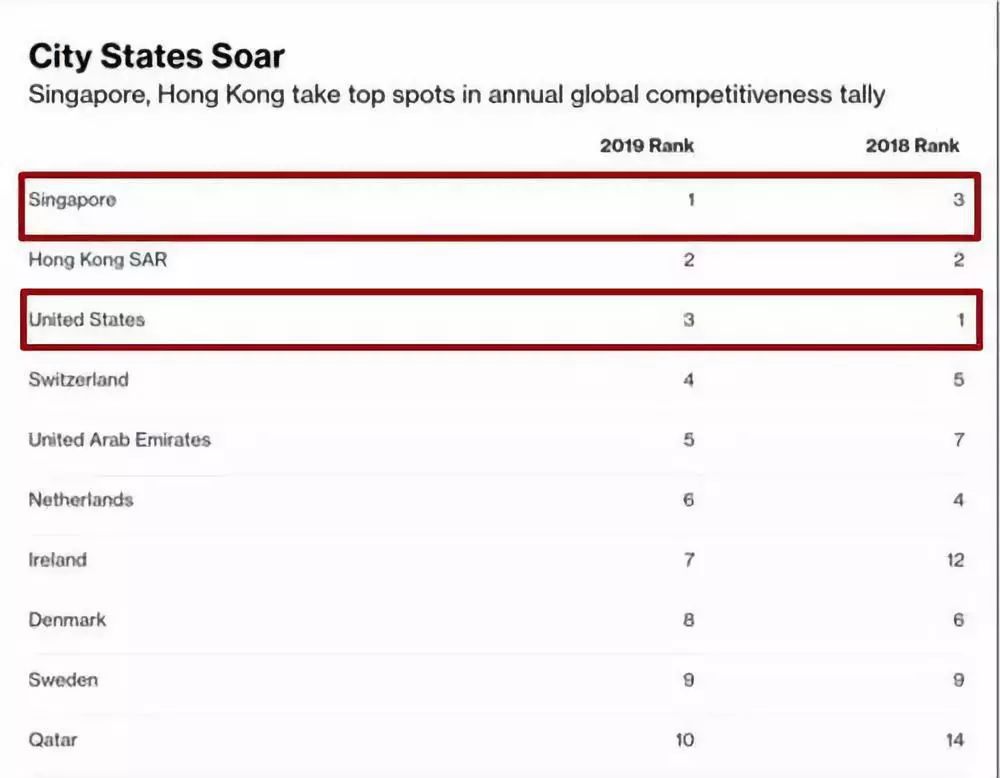Click the Denmark row label
This screenshot has height=778, width=1000.
[x=66, y=620]
